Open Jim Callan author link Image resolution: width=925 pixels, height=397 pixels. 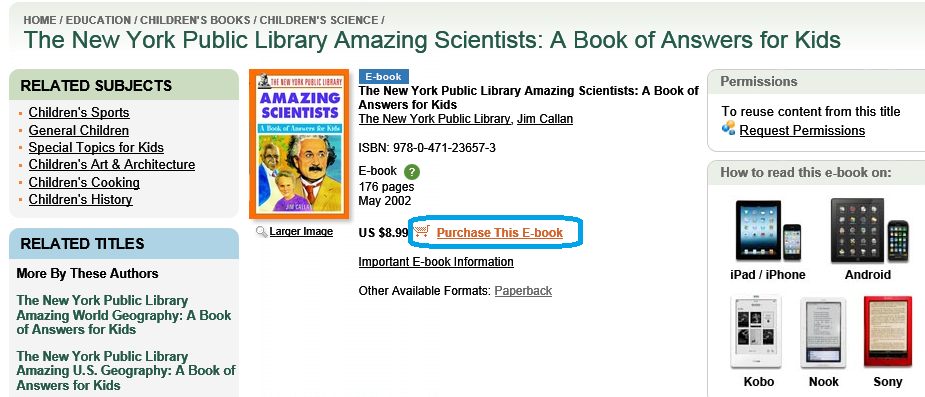coord(544,119)
